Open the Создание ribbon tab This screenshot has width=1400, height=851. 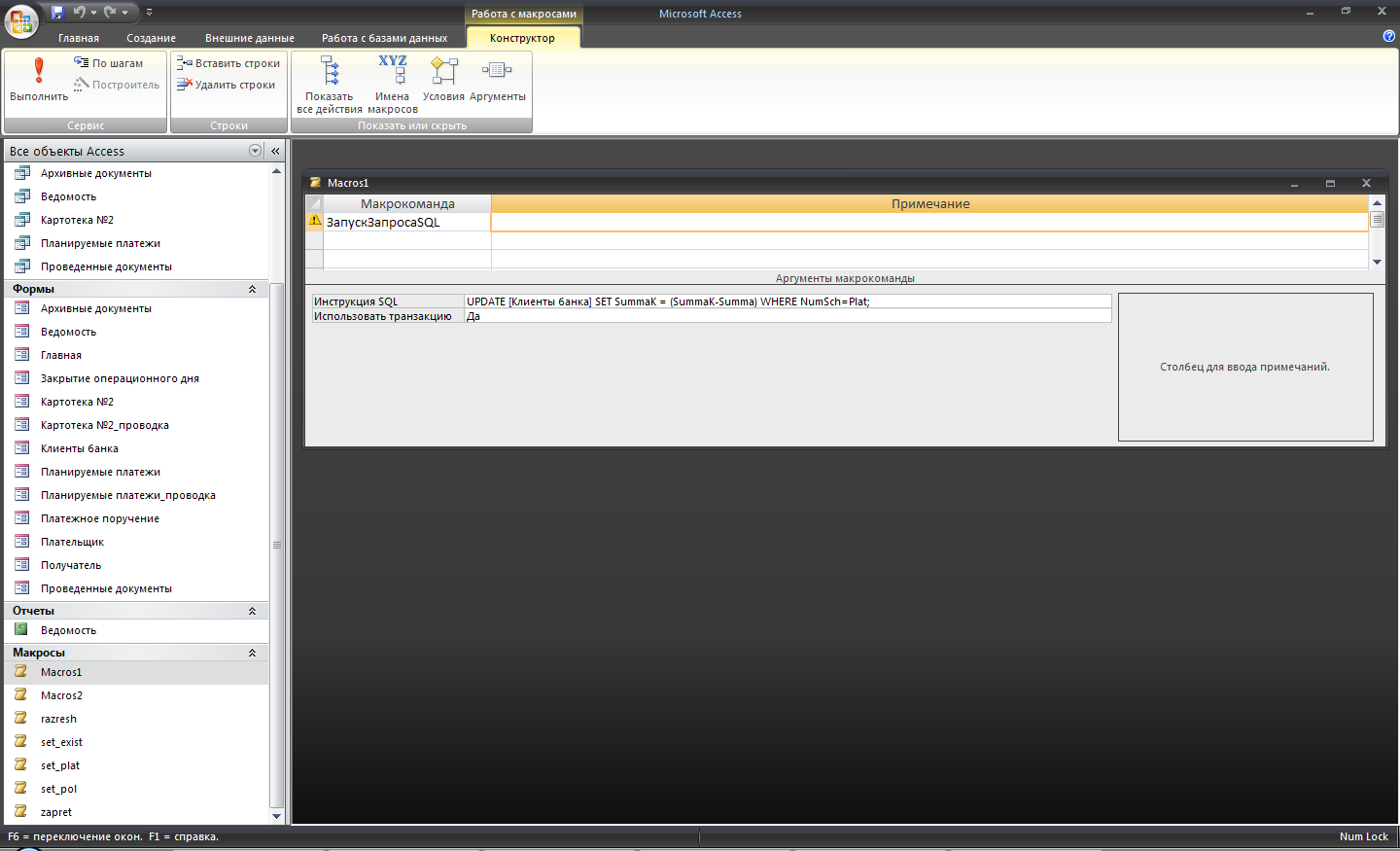pyautogui.click(x=152, y=38)
